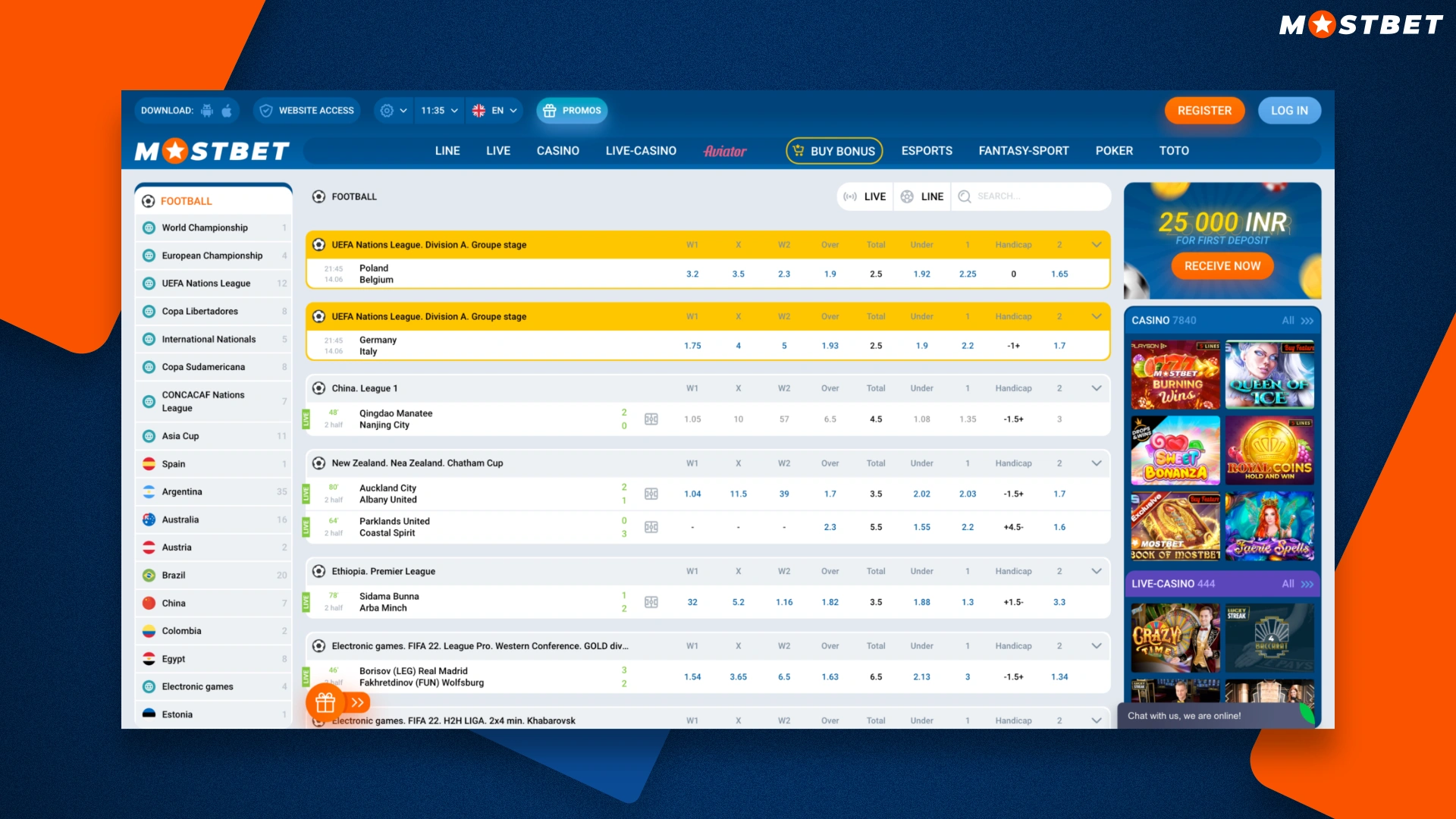Screen dimensions: 1456x819
Task: Click the Aviator game icon in navigation
Action: [725, 150]
